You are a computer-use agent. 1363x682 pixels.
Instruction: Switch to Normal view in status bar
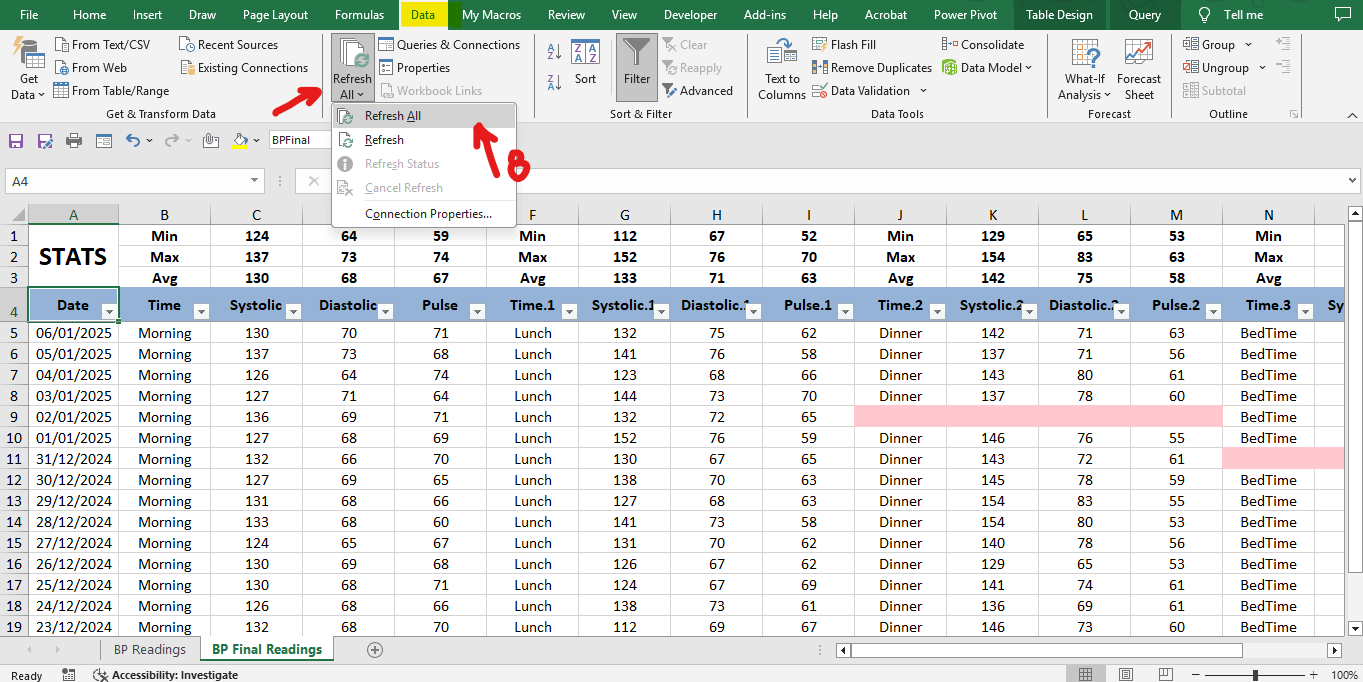tap(1086, 675)
